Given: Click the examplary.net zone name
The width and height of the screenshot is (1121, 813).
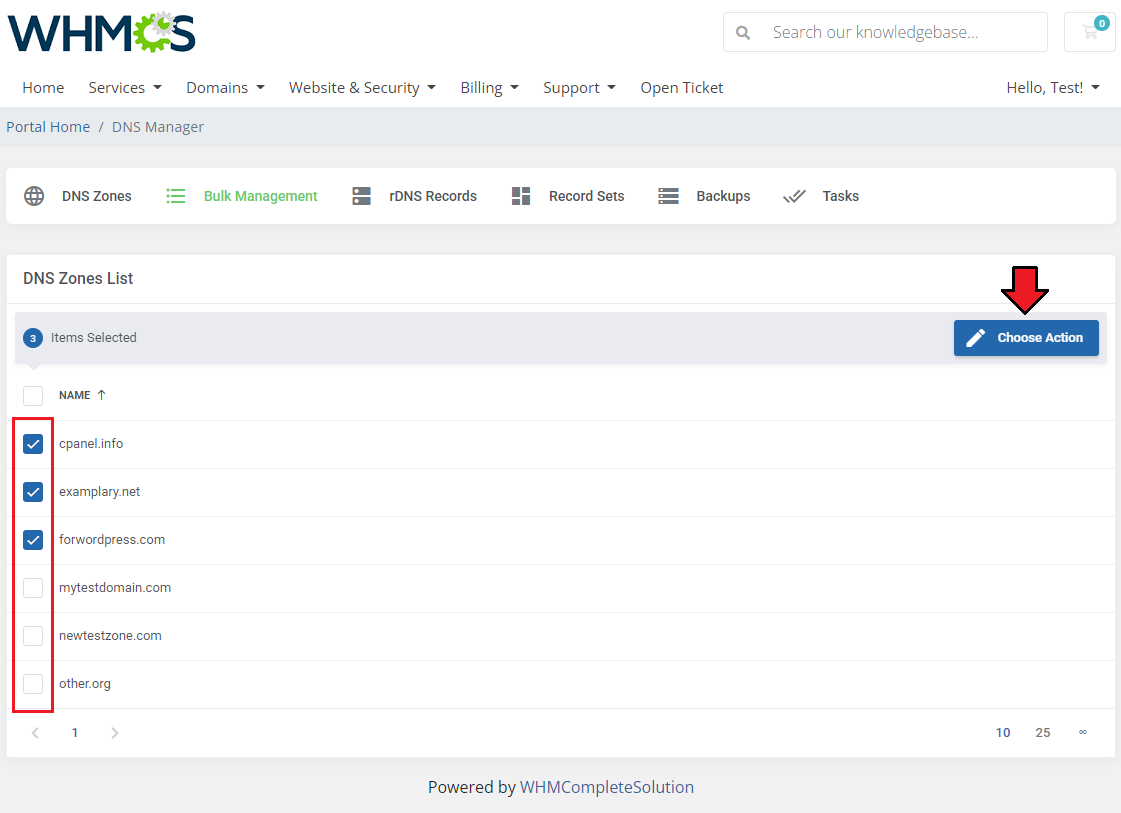Looking at the screenshot, I should coord(99,491).
